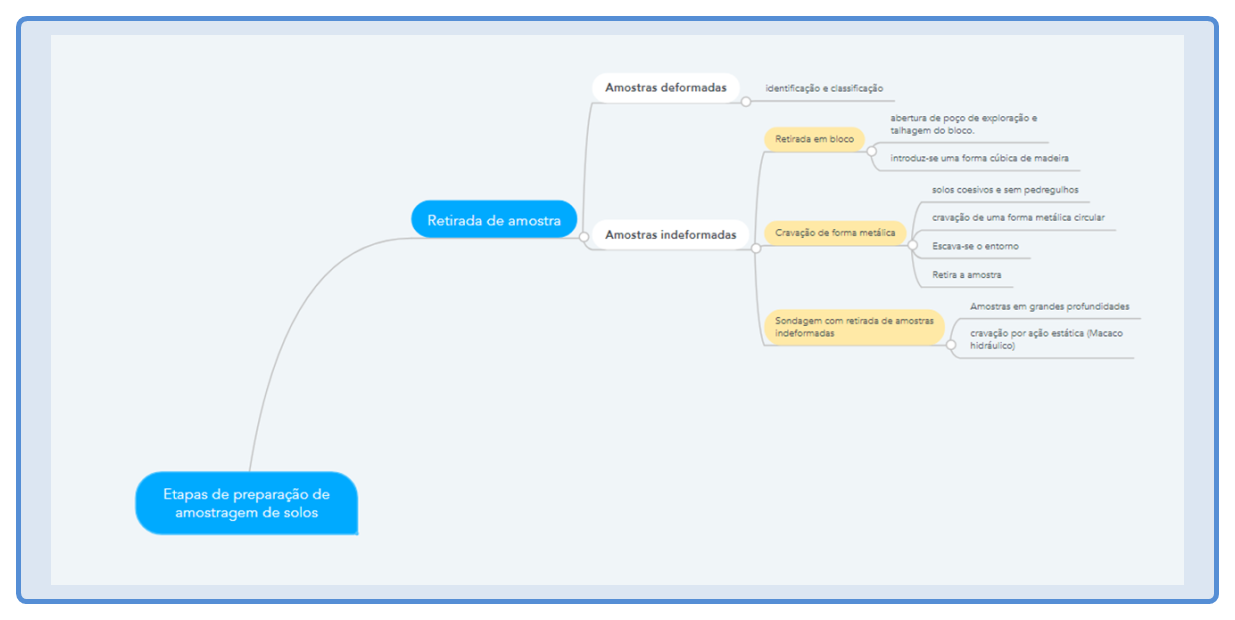Select solos coesivos e sem pedregulhos leaf

coord(1005,190)
